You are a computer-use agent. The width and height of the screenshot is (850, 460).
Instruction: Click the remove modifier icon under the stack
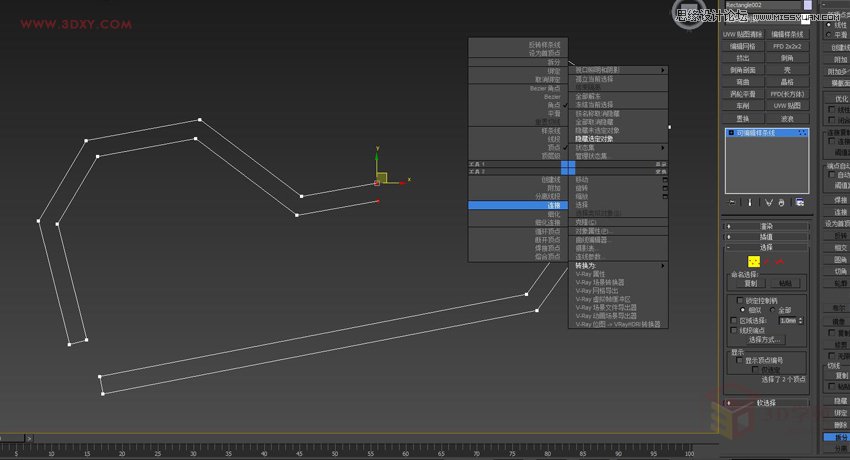pyautogui.click(x=783, y=202)
